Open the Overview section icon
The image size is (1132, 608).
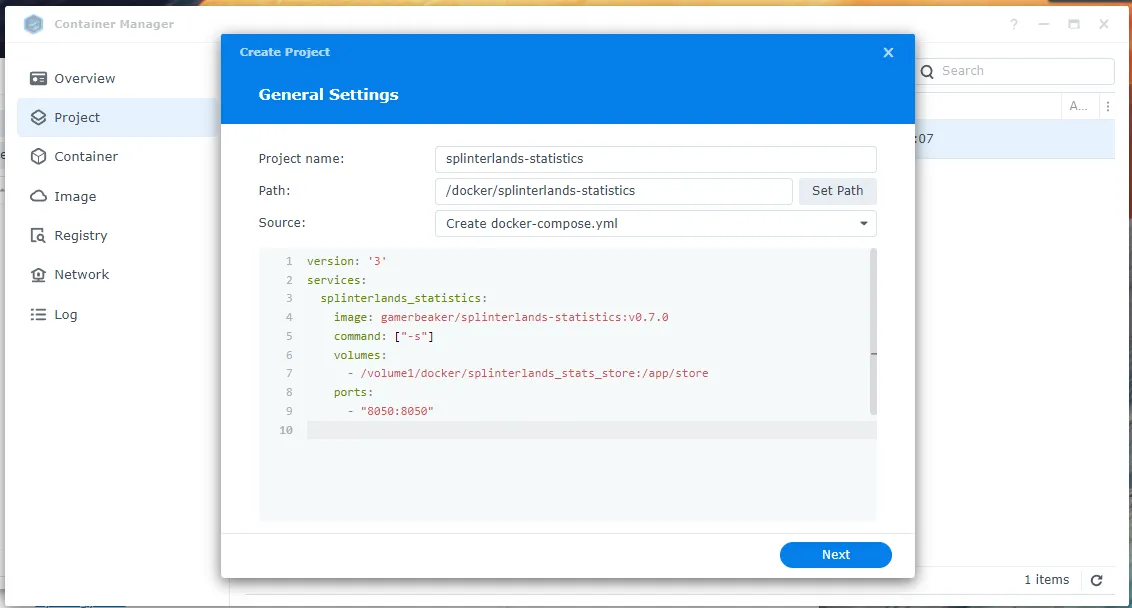(x=38, y=78)
